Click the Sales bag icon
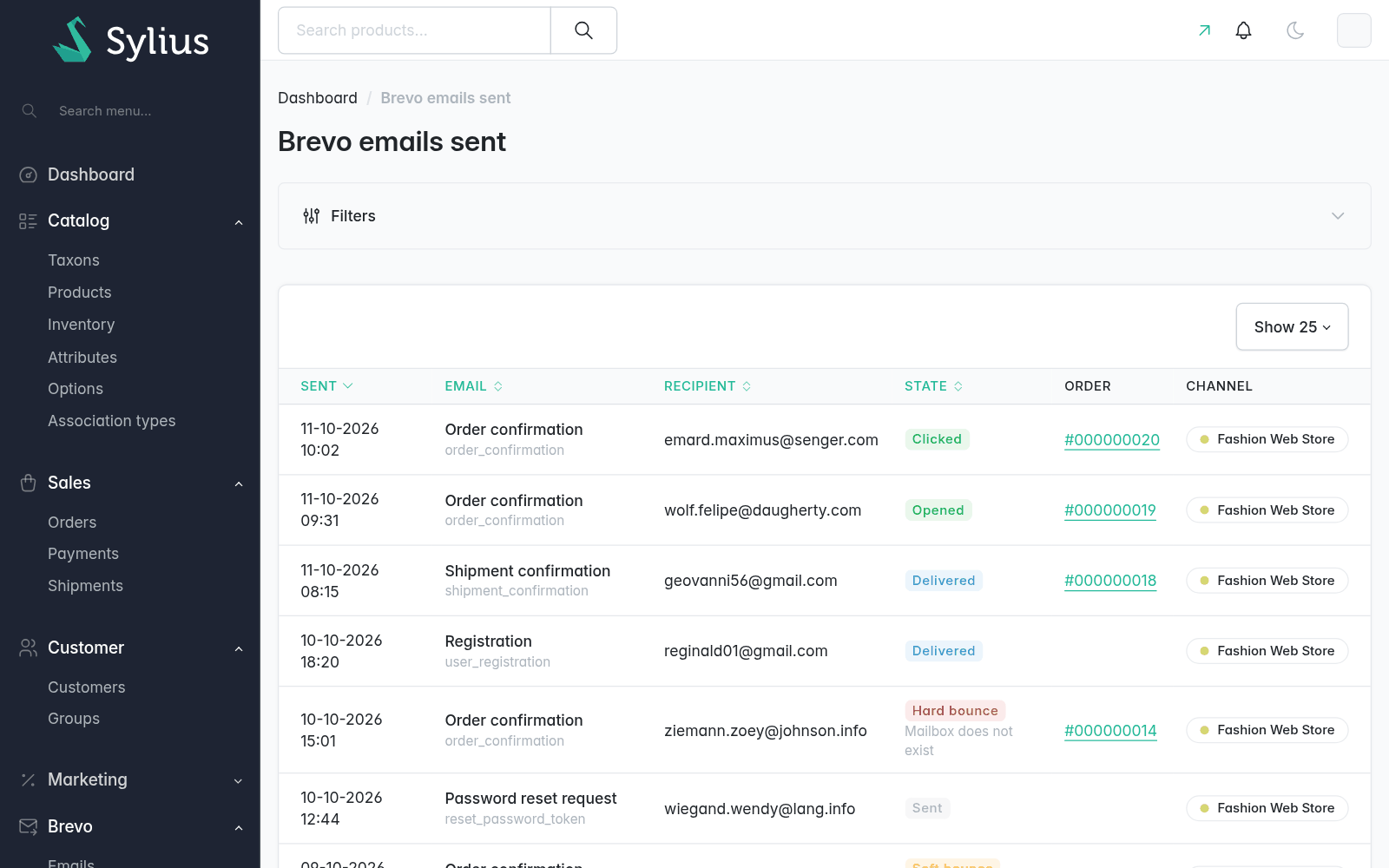1389x868 pixels. coord(29,483)
